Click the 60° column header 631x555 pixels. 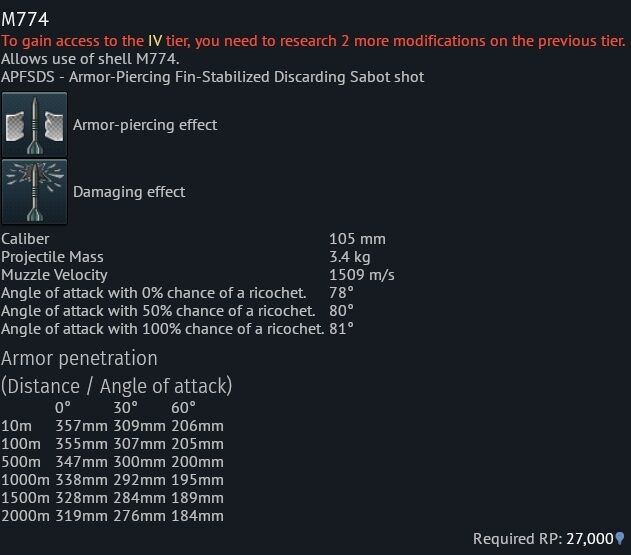[x=184, y=408]
